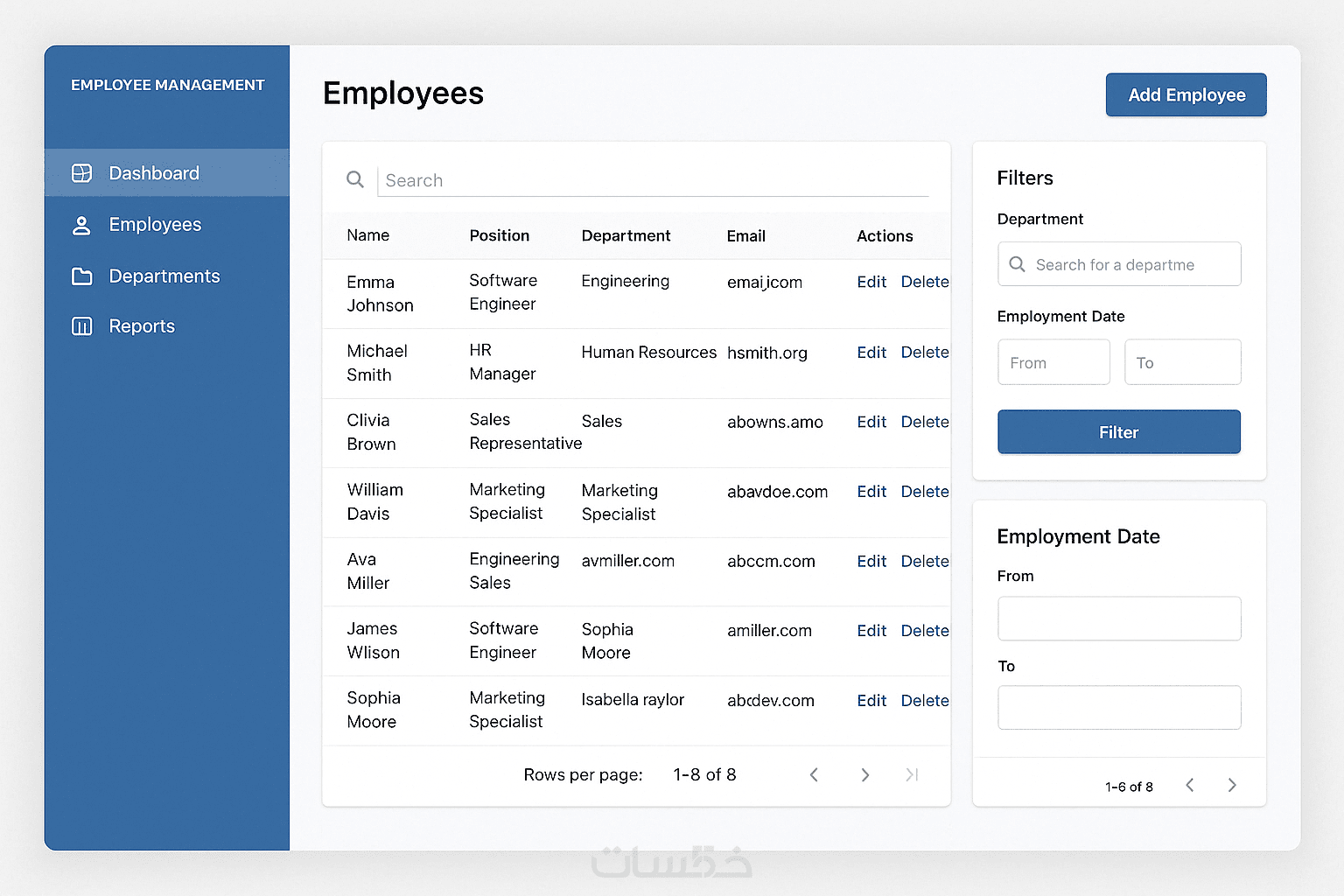Click the Actions column header
Viewport: 1344px width, 896px height.
pos(885,236)
